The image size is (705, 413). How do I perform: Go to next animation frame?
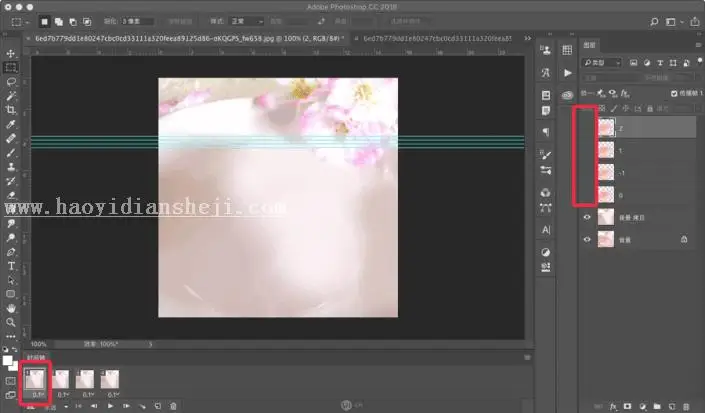coord(126,406)
